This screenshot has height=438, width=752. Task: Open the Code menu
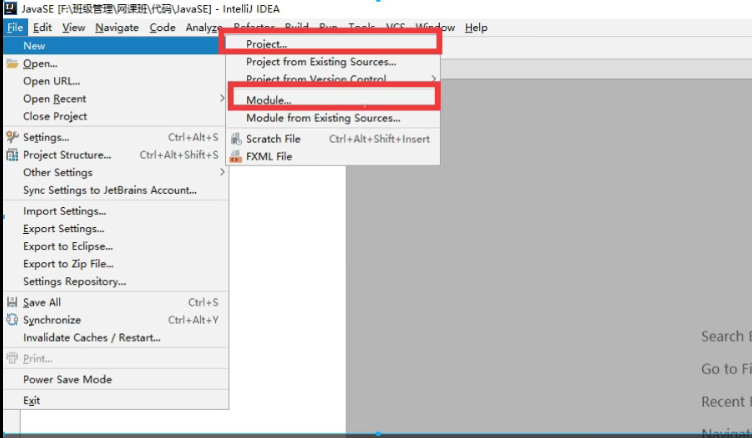(162, 28)
